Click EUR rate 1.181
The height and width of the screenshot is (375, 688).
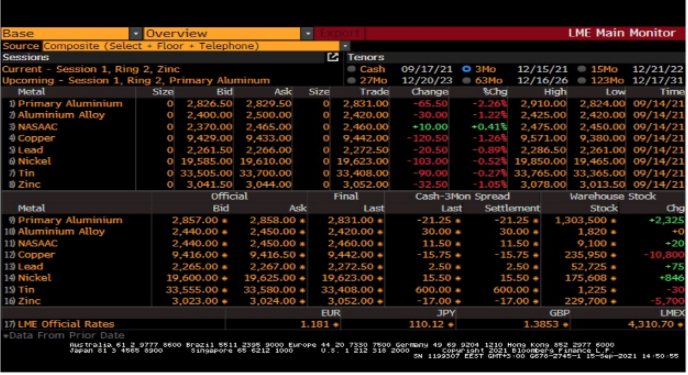point(315,324)
